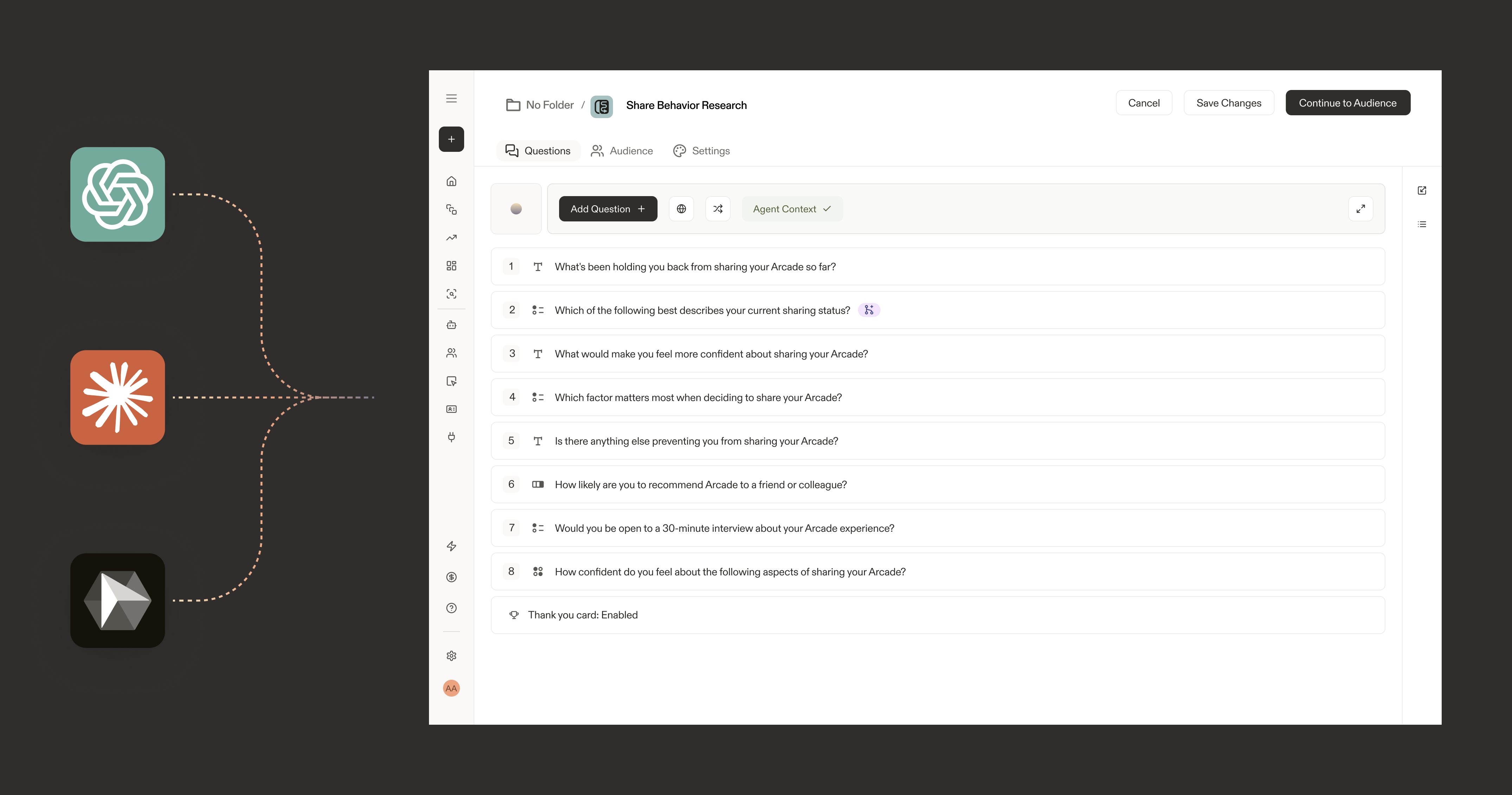
Task: Open the dashboard grid icon in the sidebar
Action: (451, 266)
